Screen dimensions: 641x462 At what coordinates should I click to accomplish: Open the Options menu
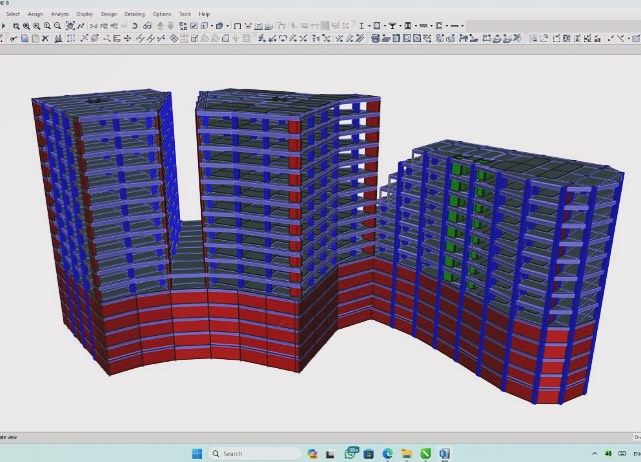coord(162,14)
